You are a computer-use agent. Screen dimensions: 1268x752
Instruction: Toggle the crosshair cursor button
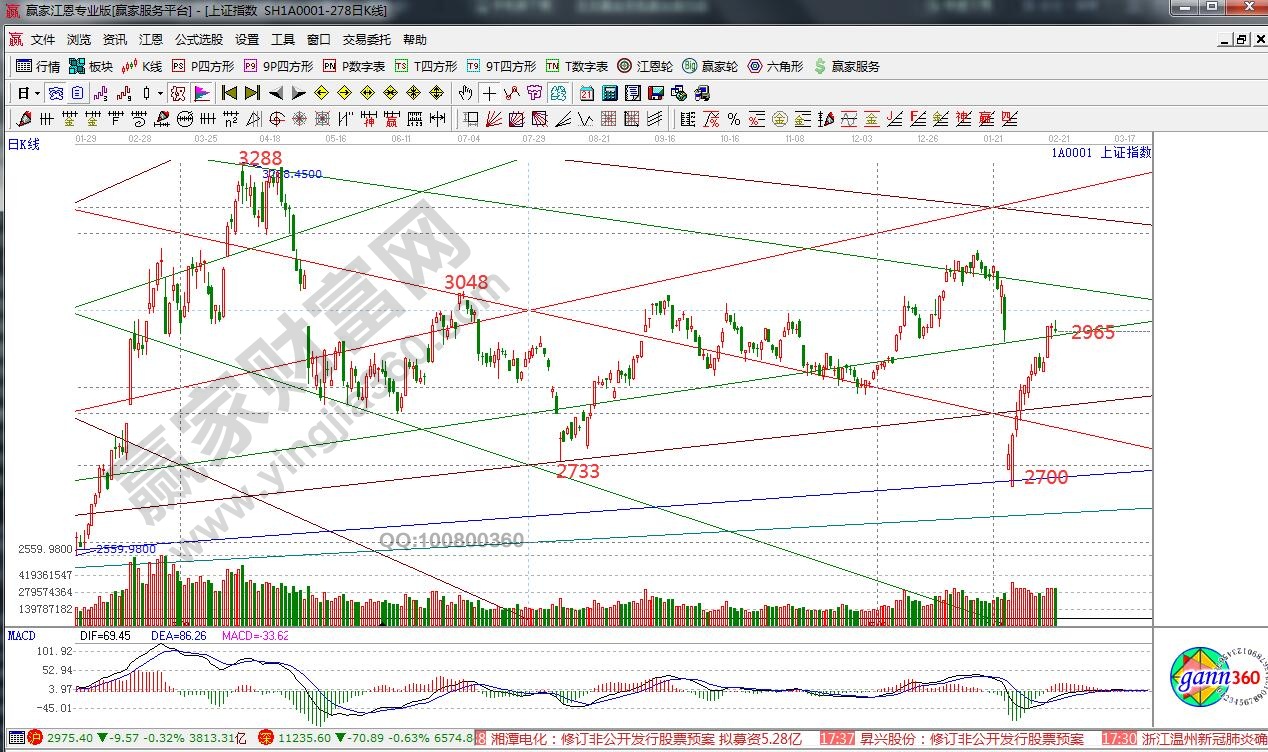(489, 93)
